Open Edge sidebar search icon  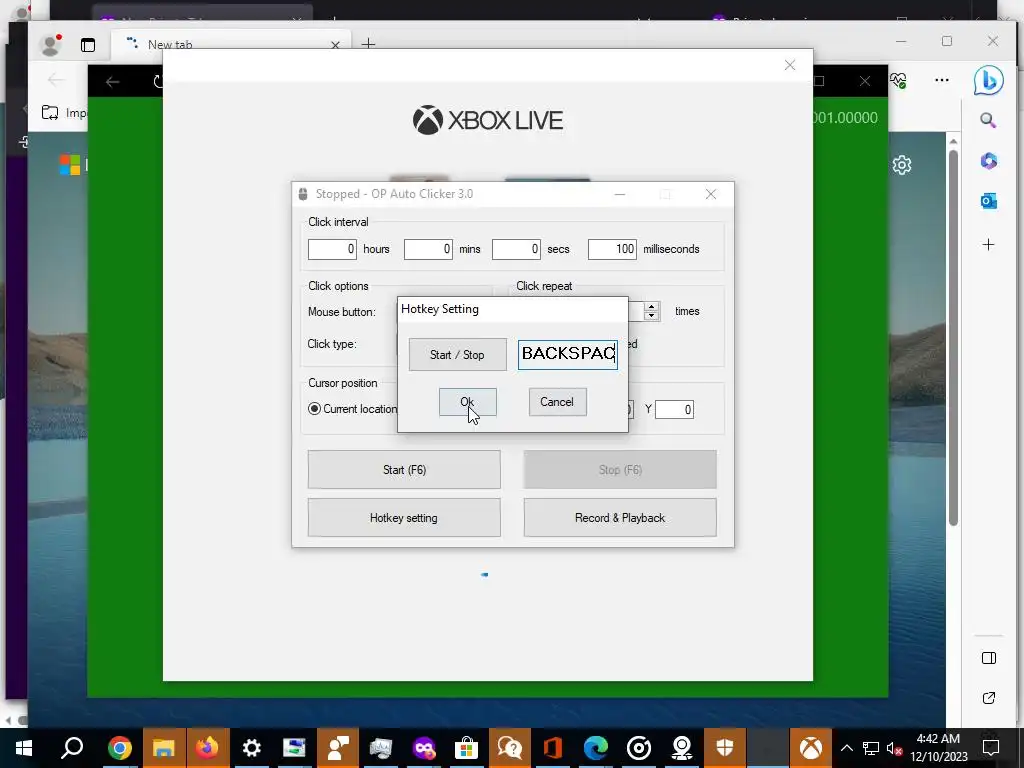(x=988, y=120)
